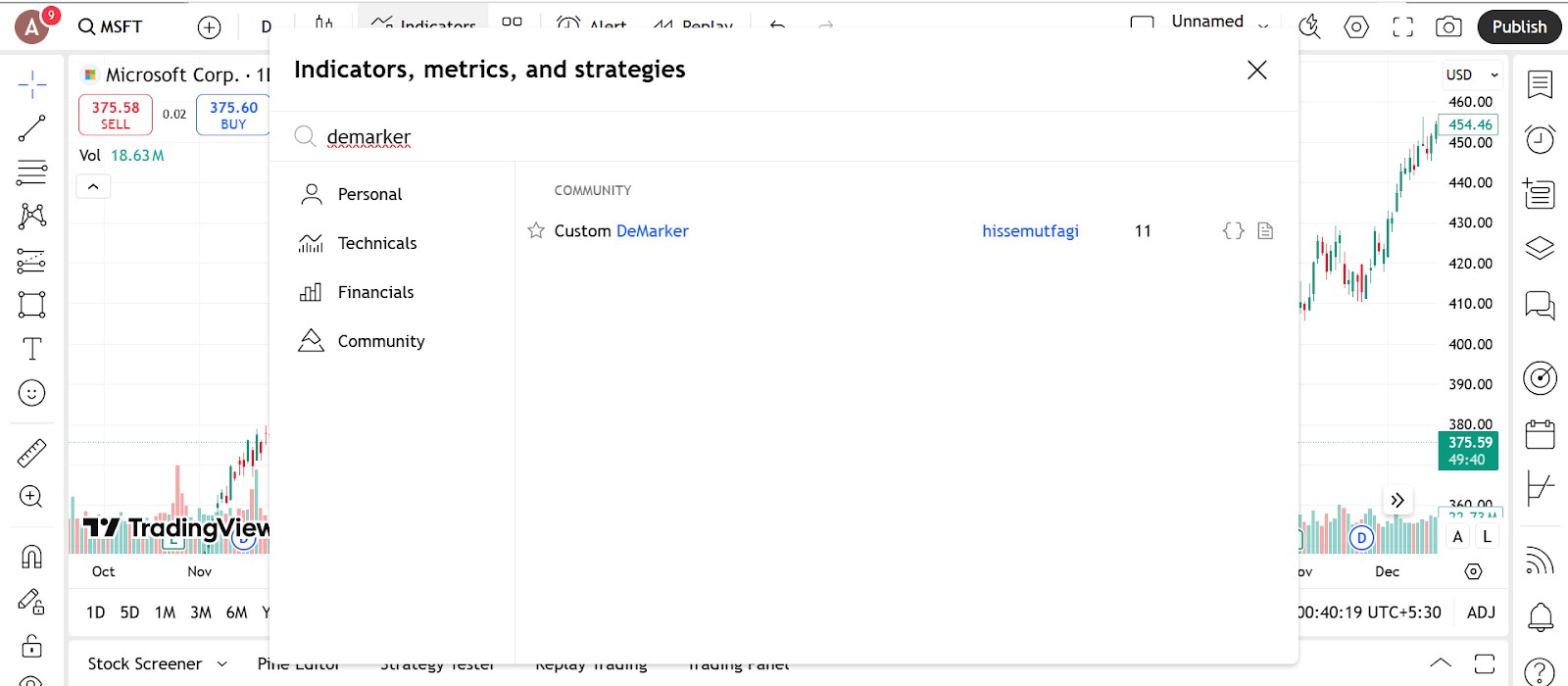Open the ideas stream target icon
The image size is (1568, 686).
1540,377
